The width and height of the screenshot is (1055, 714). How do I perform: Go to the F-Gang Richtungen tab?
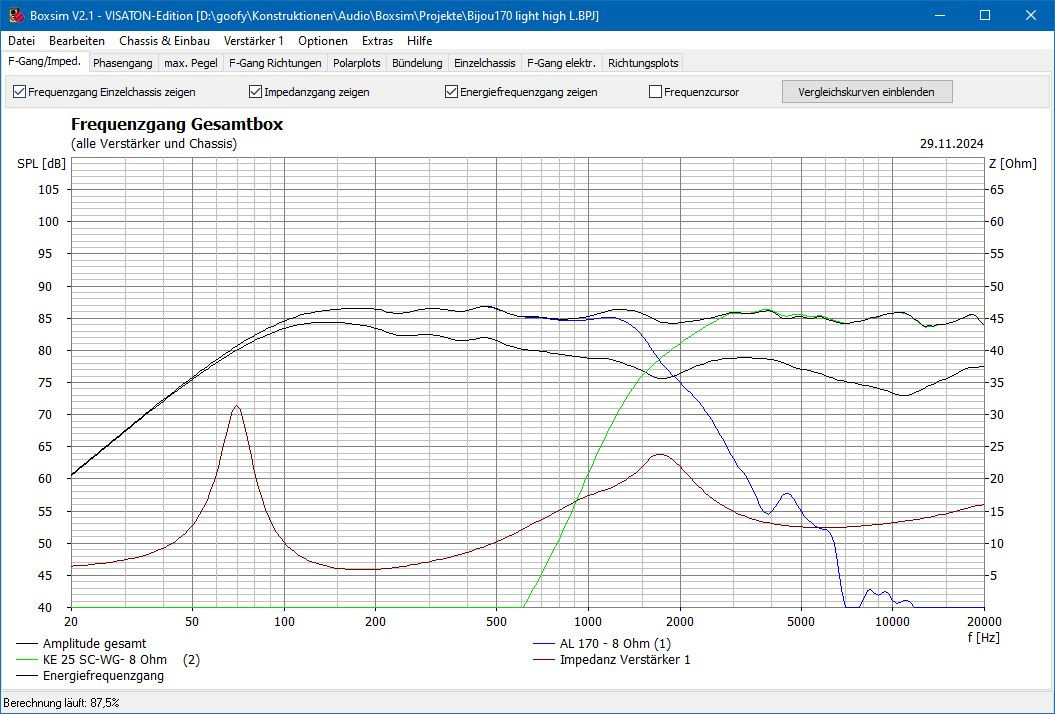(x=275, y=63)
